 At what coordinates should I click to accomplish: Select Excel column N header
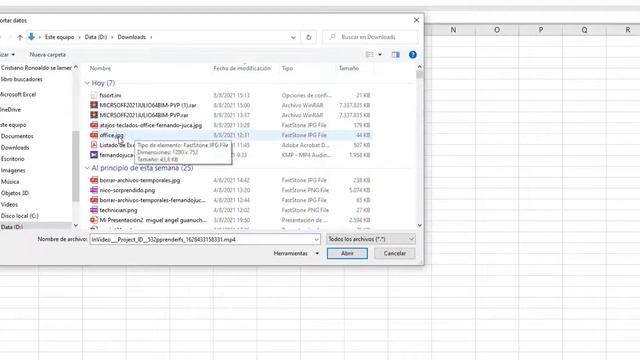pyautogui.click(x=453, y=30)
